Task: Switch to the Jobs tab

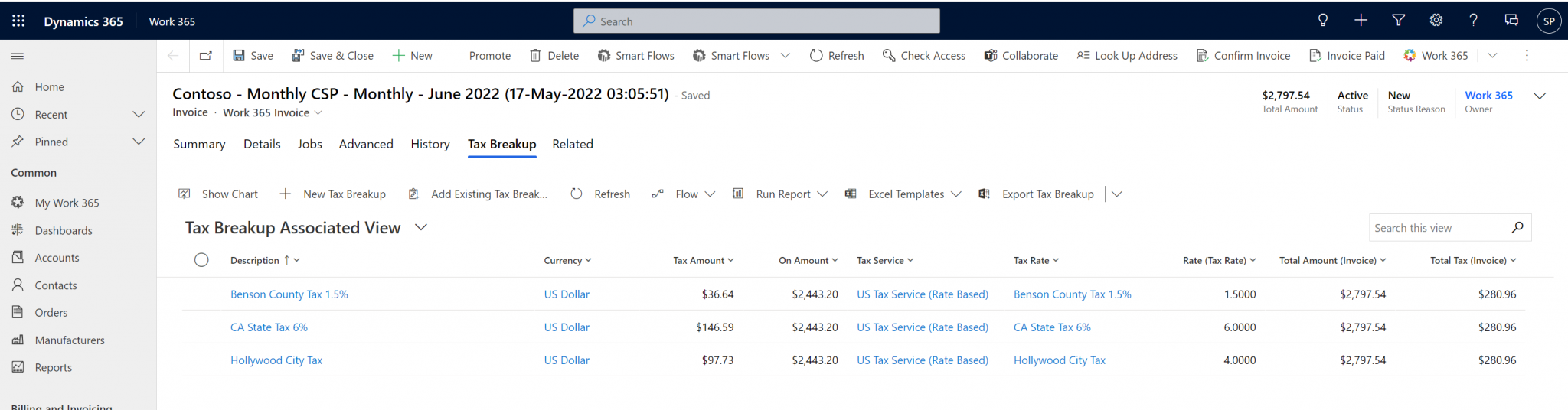Action: [310, 144]
